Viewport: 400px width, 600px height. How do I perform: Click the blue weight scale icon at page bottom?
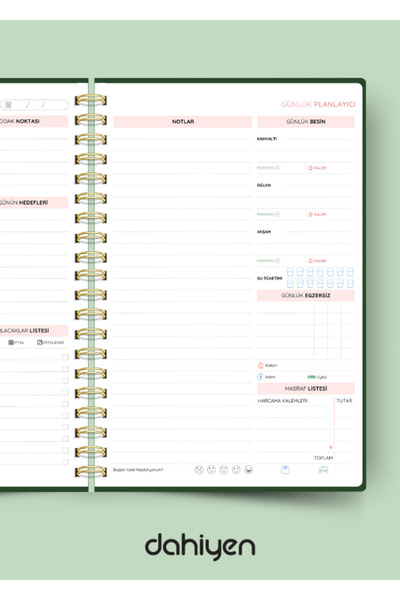pos(285,470)
